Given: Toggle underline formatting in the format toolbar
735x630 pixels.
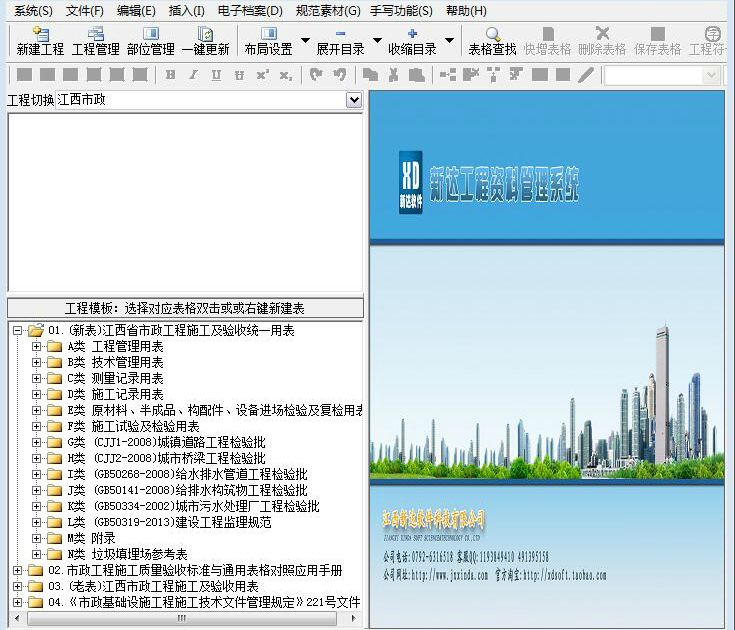Looking at the screenshot, I should pos(216,75).
